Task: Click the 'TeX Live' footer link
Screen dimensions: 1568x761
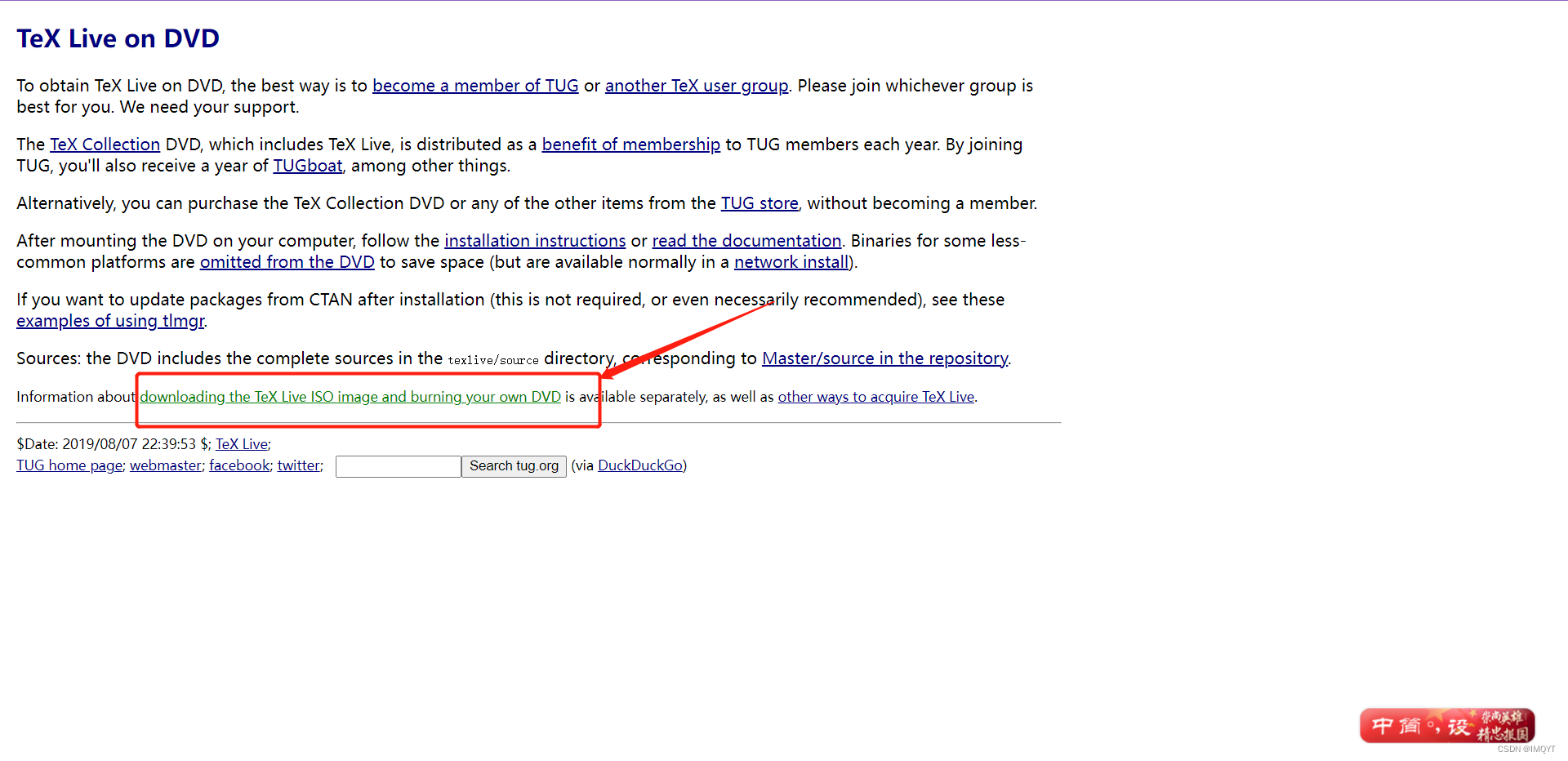Action: 242,444
